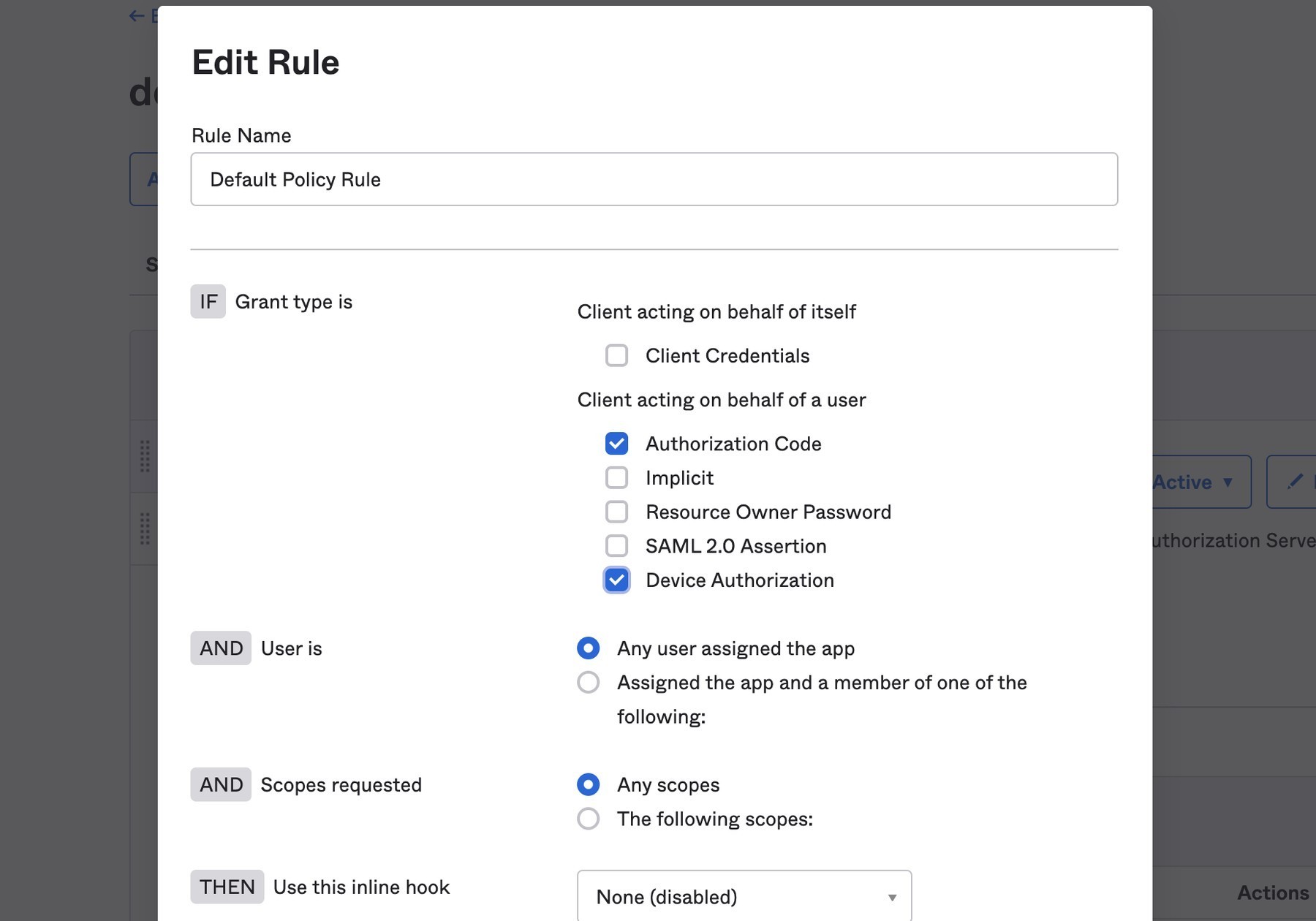Choose 'Assigned the app and a member' option
1316x921 pixels.
click(588, 683)
